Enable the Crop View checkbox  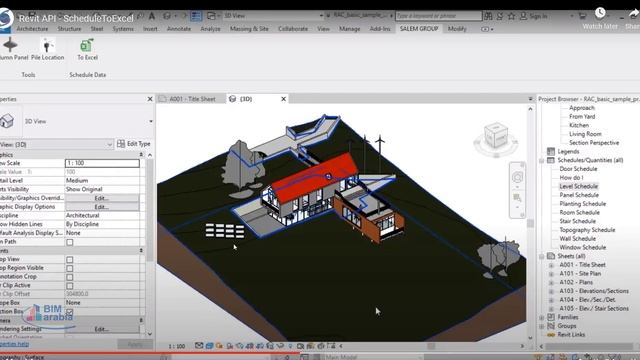70,260
